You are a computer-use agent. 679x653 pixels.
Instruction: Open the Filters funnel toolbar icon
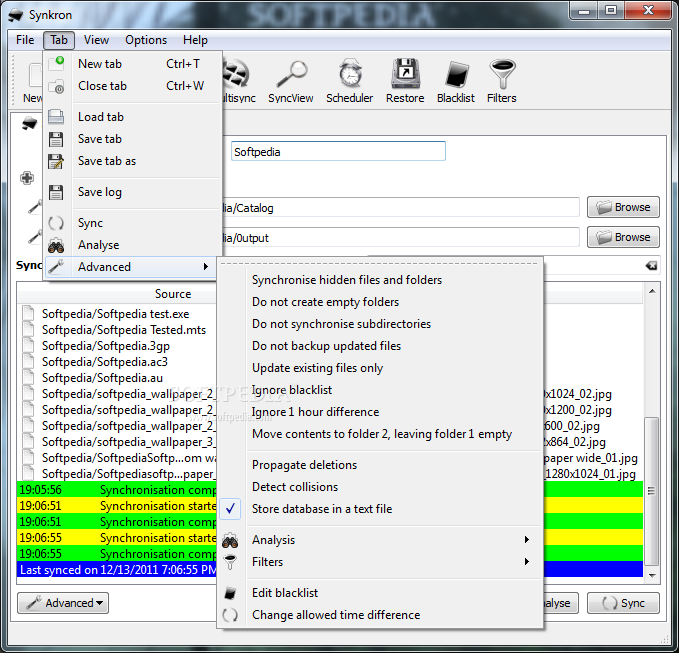(502, 74)
